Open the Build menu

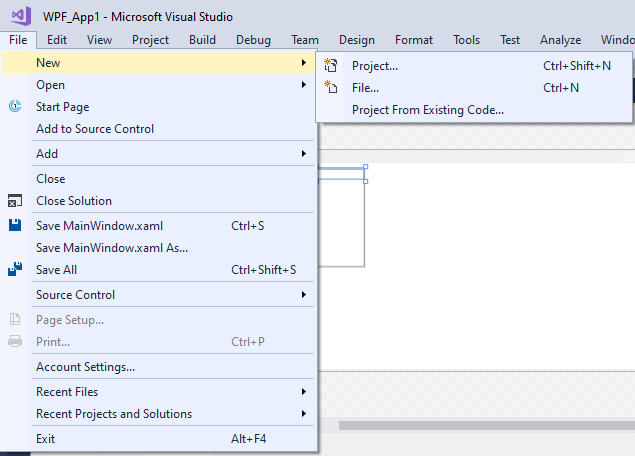(202, 40)
